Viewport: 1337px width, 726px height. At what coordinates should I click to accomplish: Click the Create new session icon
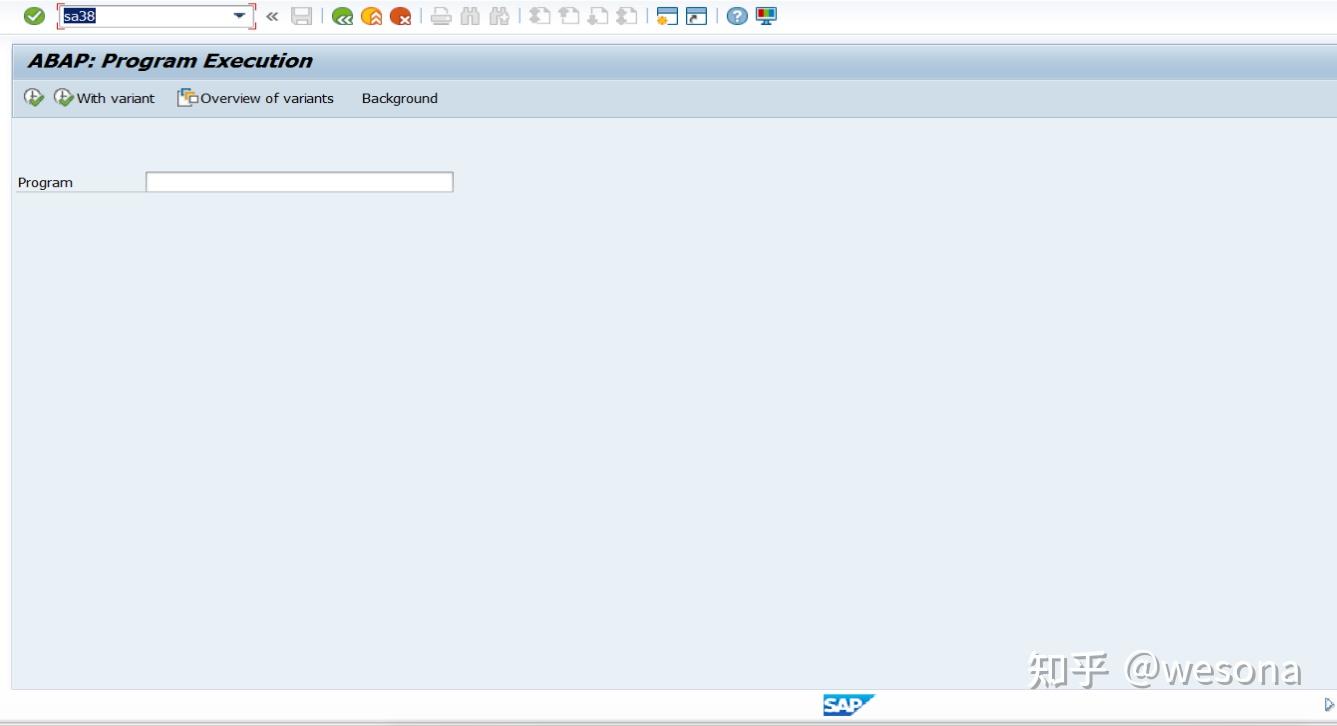pos(666,16)
